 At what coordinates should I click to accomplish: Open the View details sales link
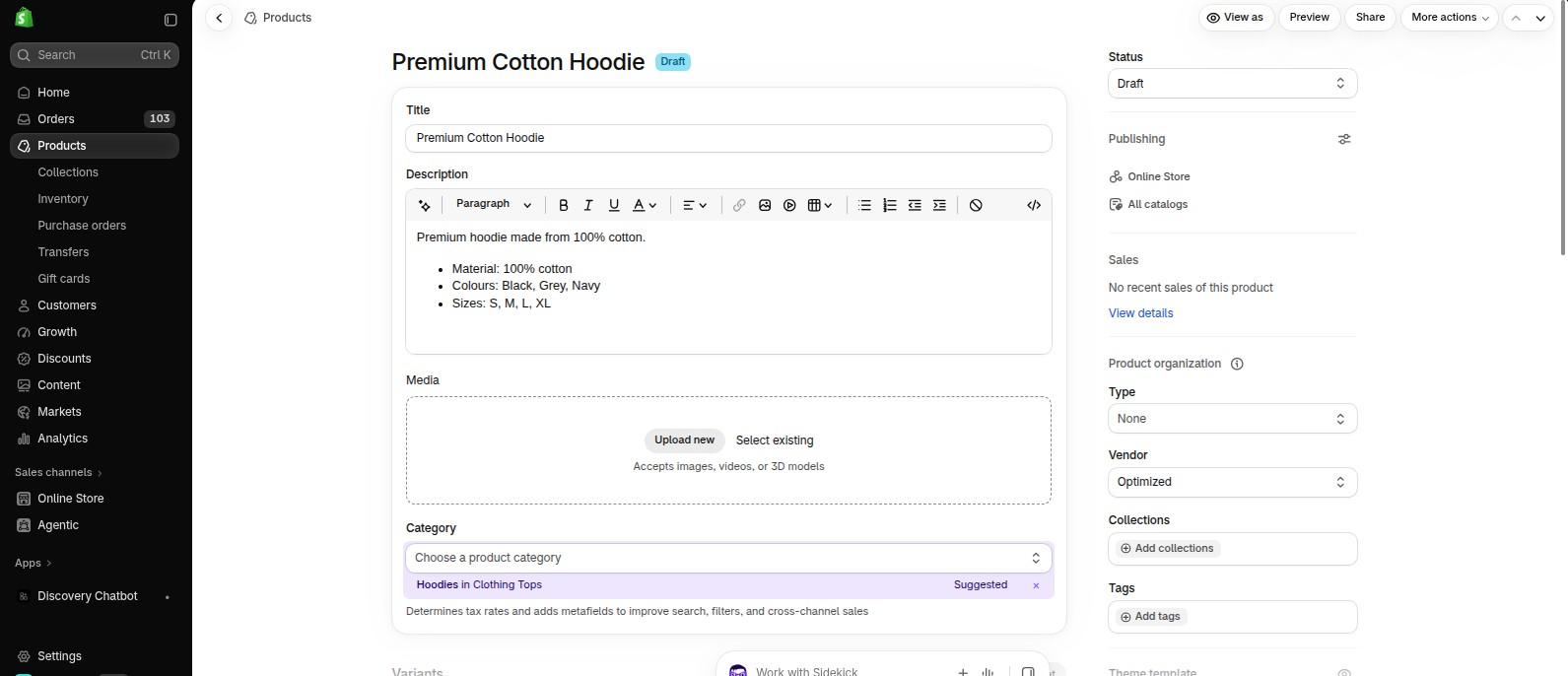1141,313
